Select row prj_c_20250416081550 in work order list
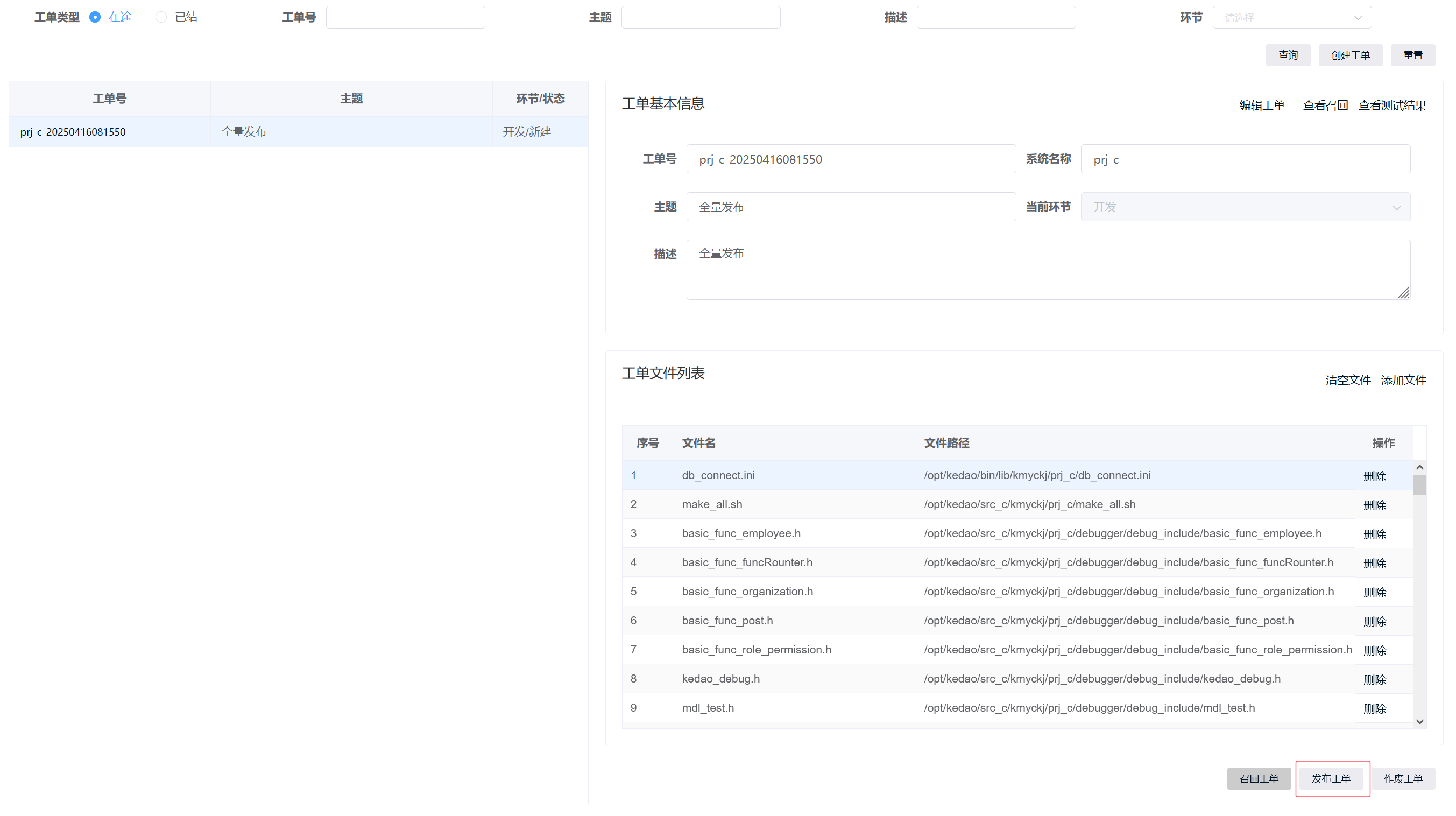The width and height of the screenshot is (1456, 816). coord(299,132)
